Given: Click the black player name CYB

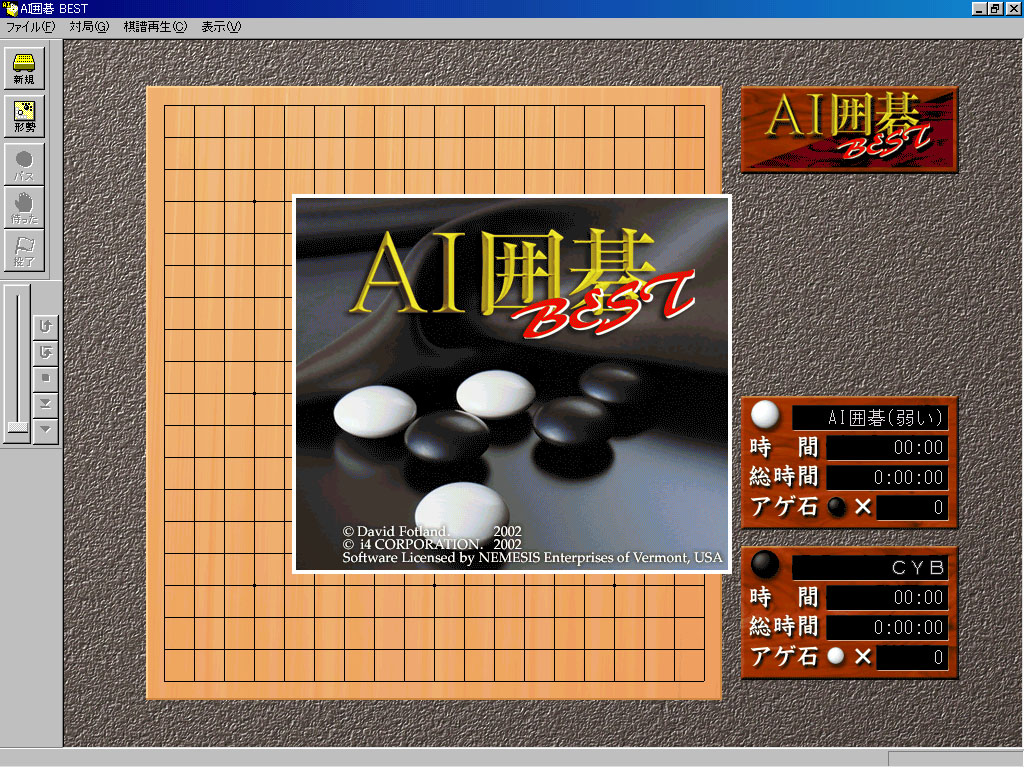Looking at the screenshot, I should (x=869, y=568).
